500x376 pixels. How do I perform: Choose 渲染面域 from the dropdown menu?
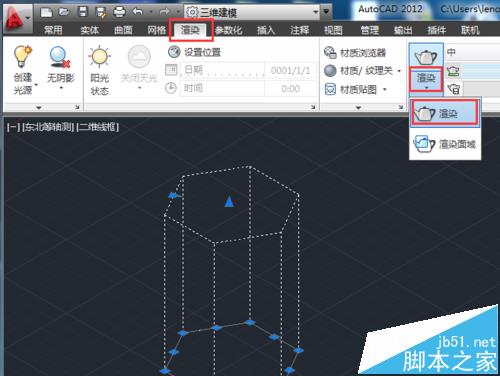[x=445, y=144]
